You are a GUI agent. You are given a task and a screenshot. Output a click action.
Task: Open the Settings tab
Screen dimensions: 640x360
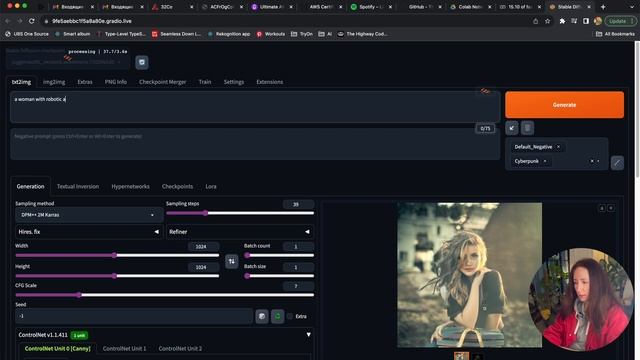tap(234, 82)
